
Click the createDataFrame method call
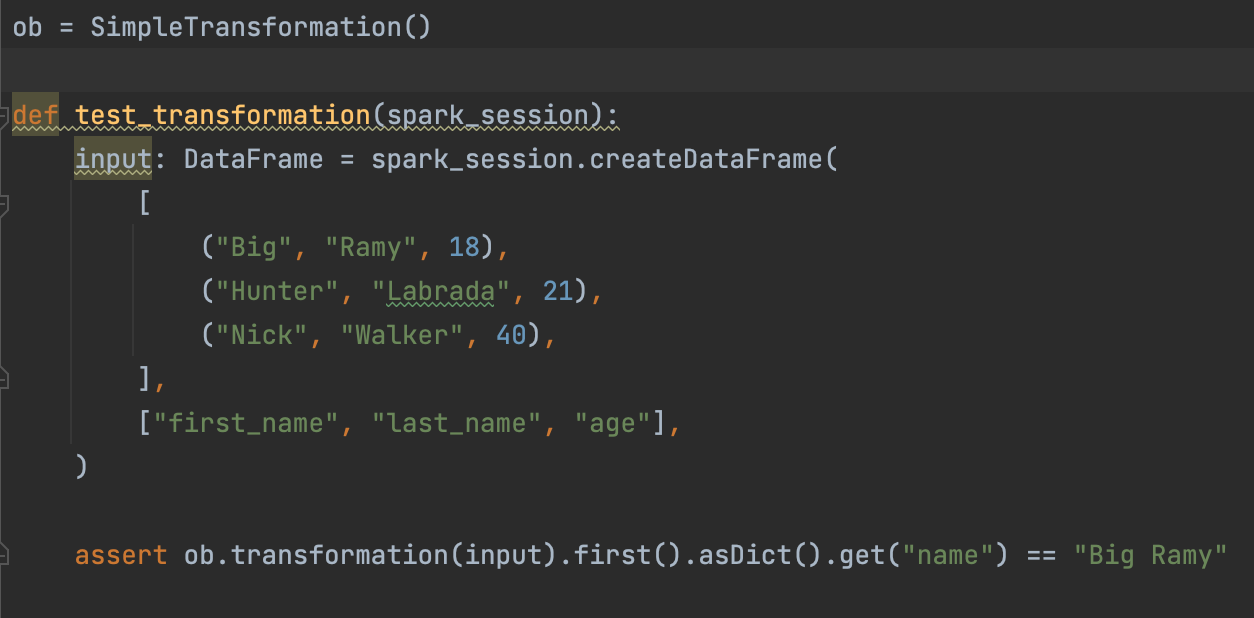click(x=705, y=159)
